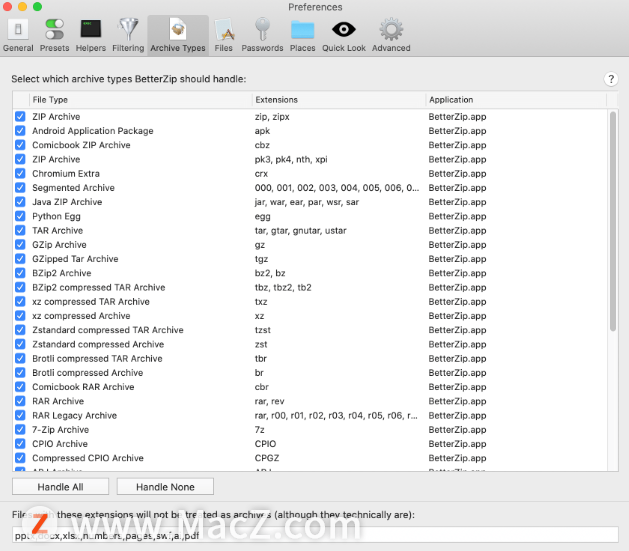Click the CPGZ extension cell

267,458
